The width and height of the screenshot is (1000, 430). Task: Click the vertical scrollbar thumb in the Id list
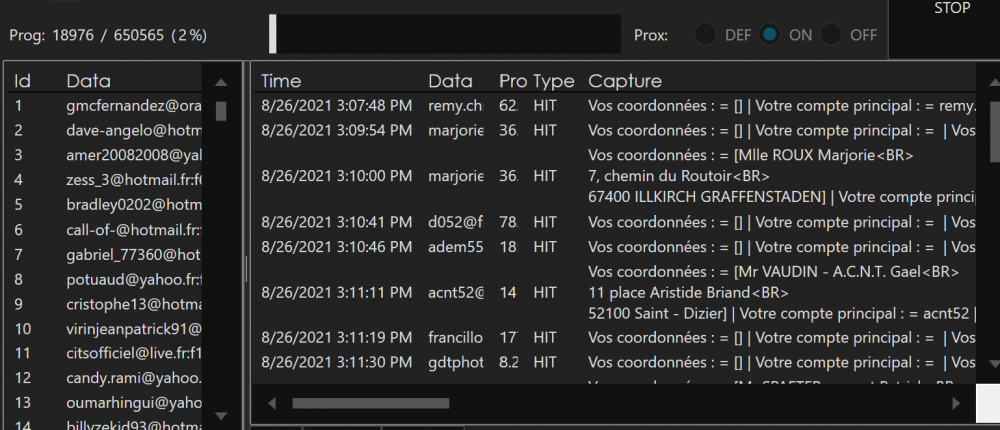point(221,111)
